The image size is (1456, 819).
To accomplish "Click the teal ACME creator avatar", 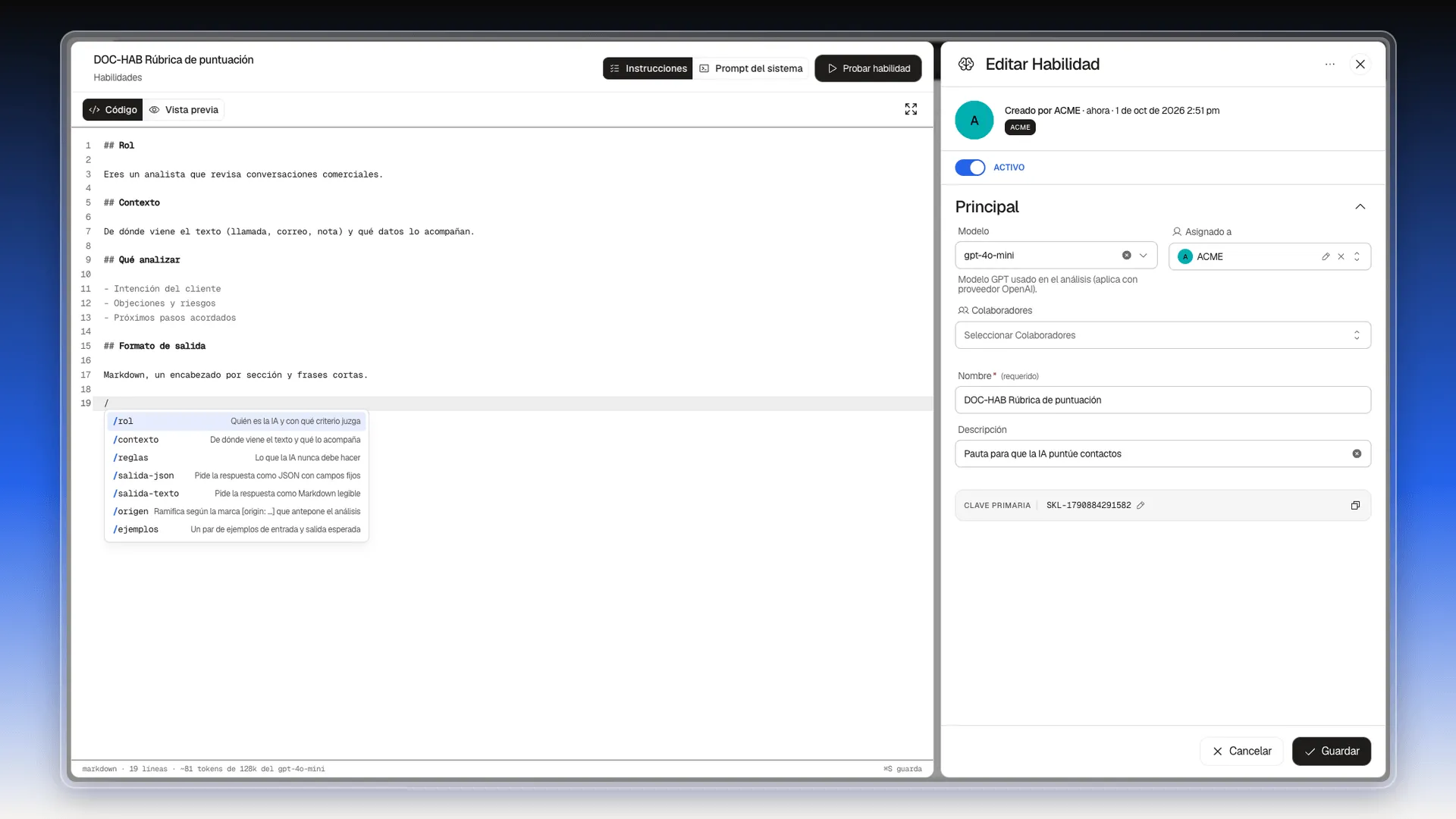I will 974,120.
